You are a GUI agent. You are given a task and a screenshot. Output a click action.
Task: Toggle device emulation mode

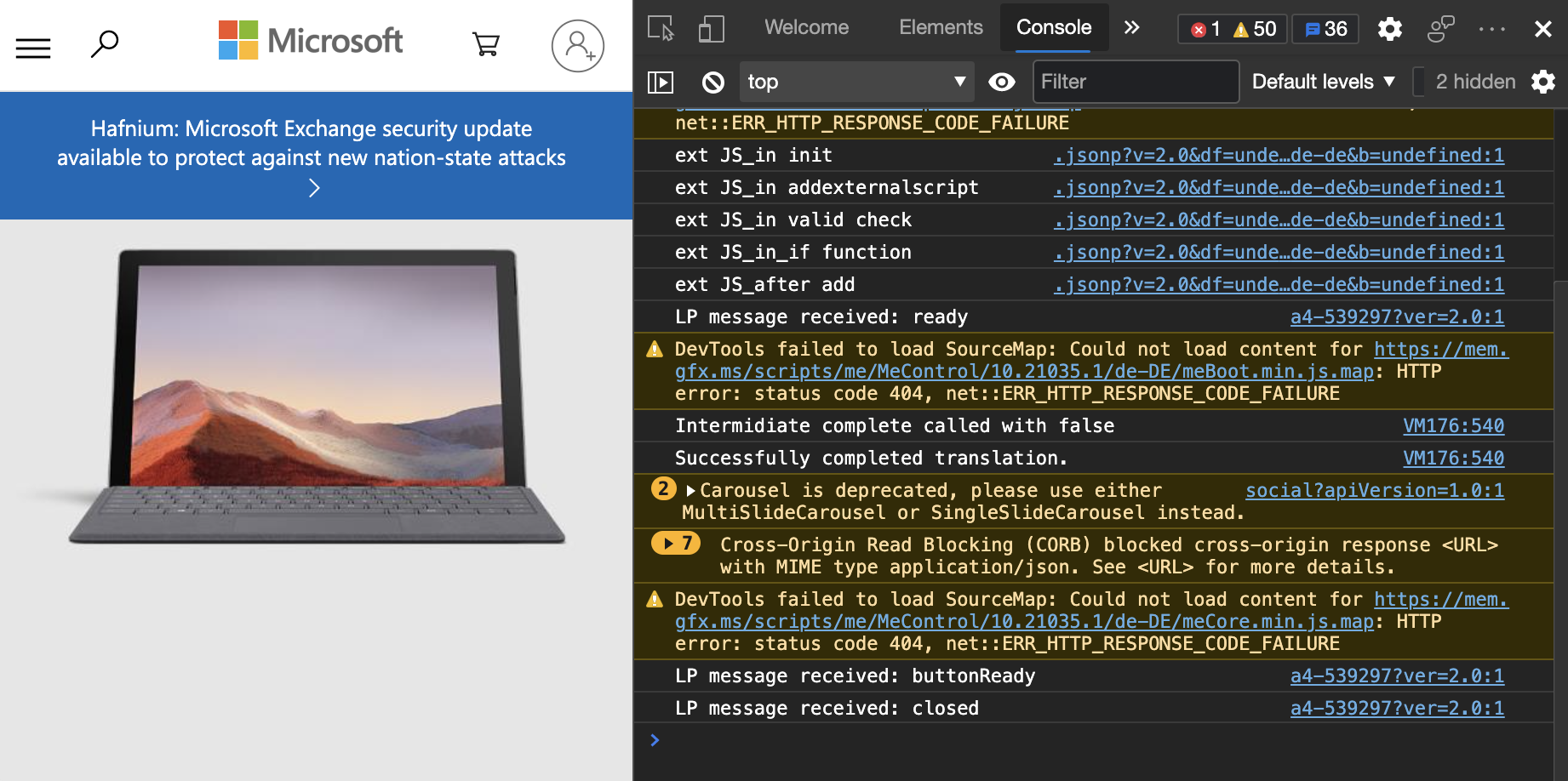click(711, 29)
